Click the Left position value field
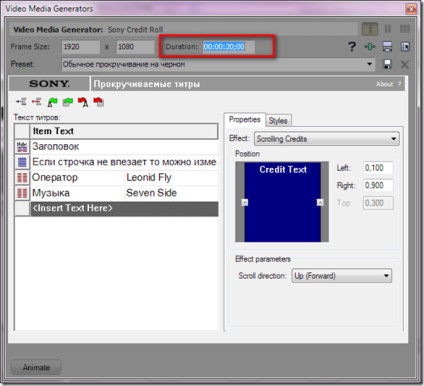Screen dimensions: 424x386 pyautogui.click(x=378, y=168)
